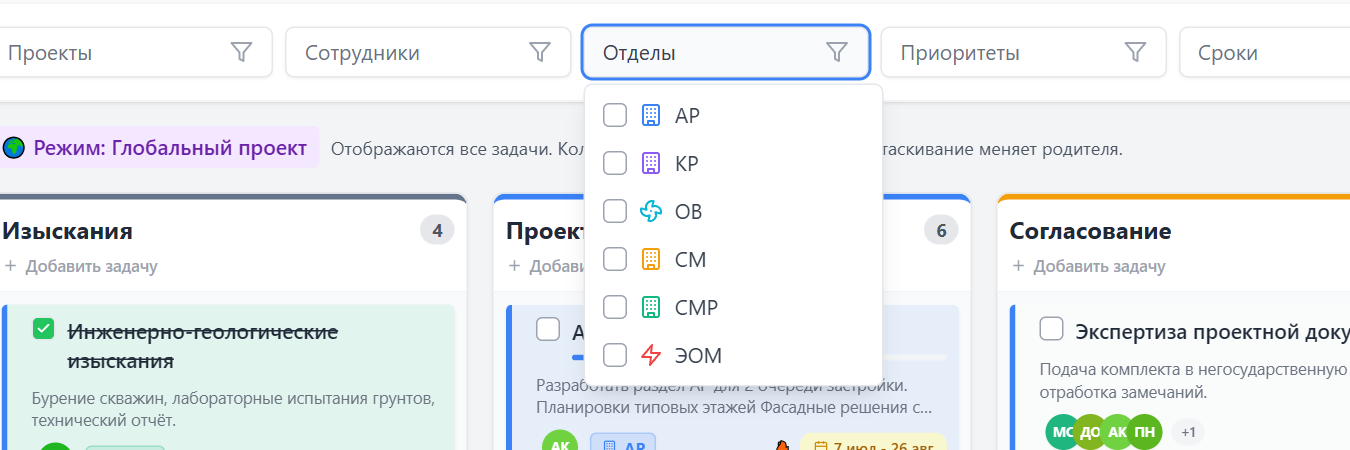The height and width of the screenshot is (450, 1350).
Task: Select the АР option label
Action: coord(687,115)
